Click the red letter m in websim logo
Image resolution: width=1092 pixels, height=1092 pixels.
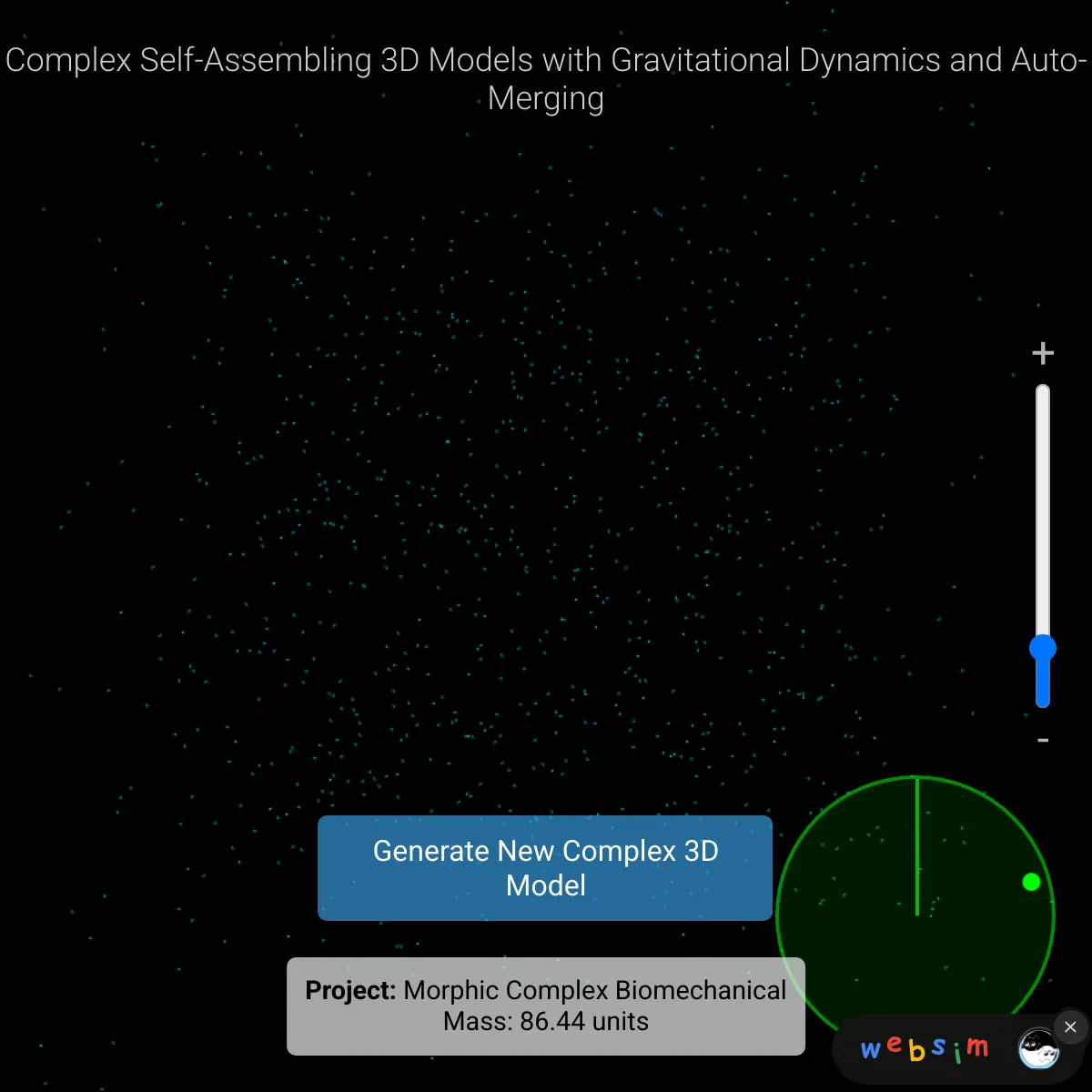pyautogui.click(x=977, y=1047)
